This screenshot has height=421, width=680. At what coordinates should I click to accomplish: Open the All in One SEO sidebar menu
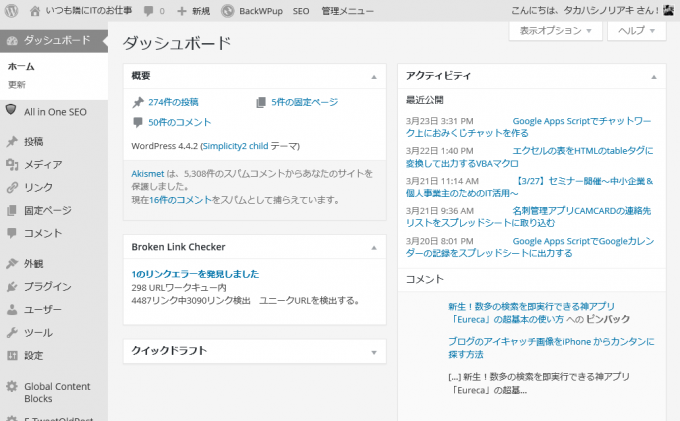click(54, 111)
